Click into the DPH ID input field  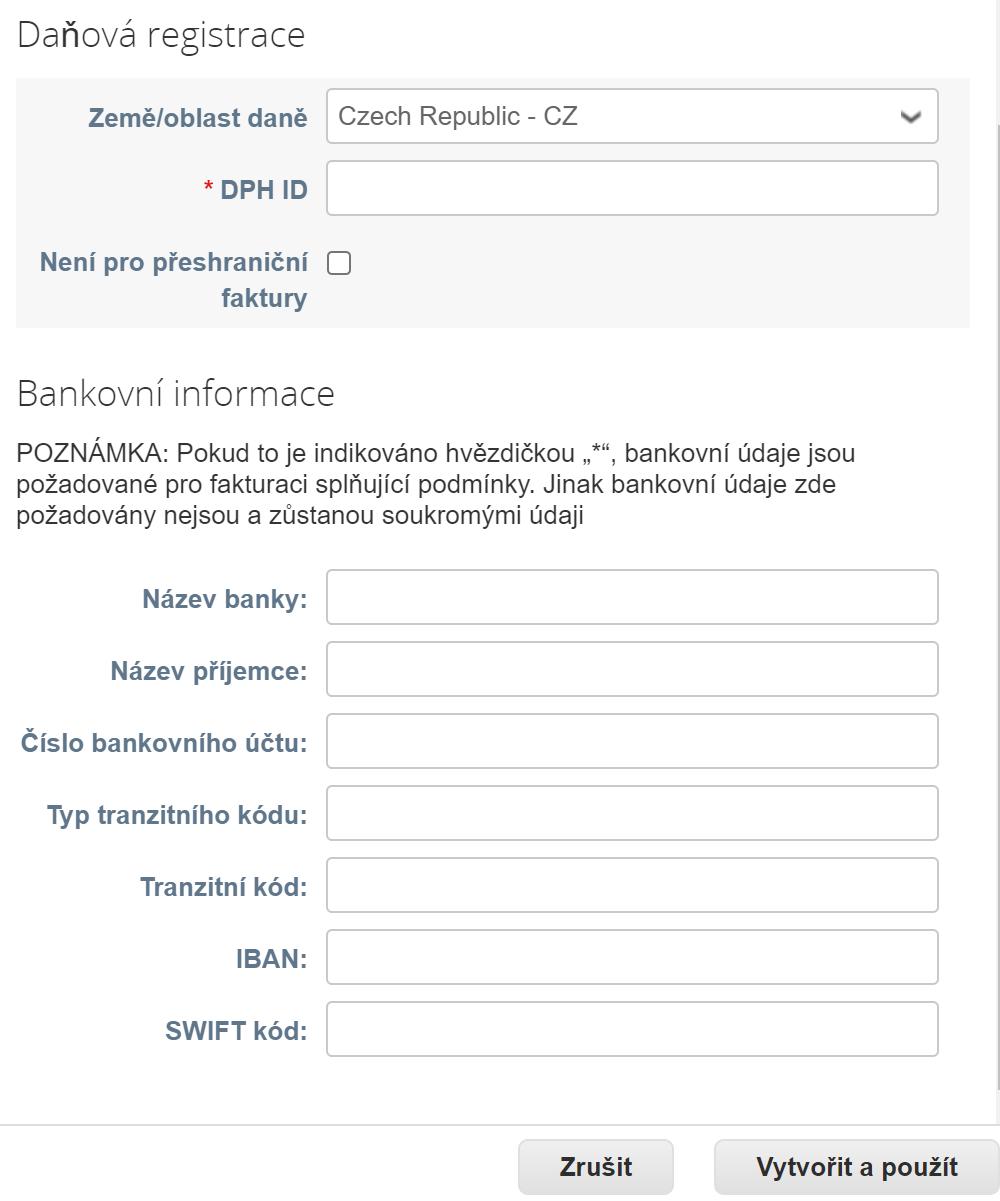(x=632, y=188)
